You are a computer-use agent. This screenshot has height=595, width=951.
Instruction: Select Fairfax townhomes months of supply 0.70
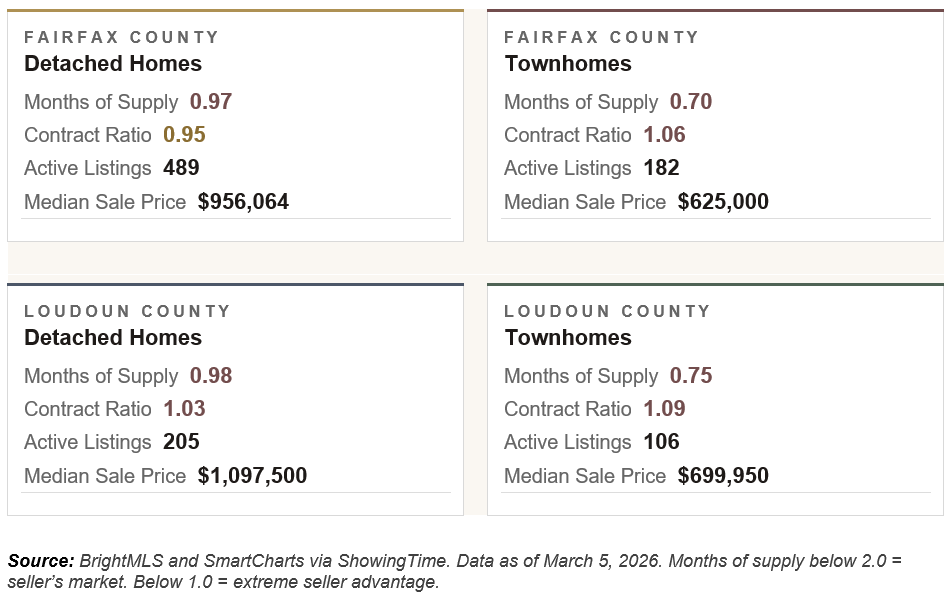point(691,102)
